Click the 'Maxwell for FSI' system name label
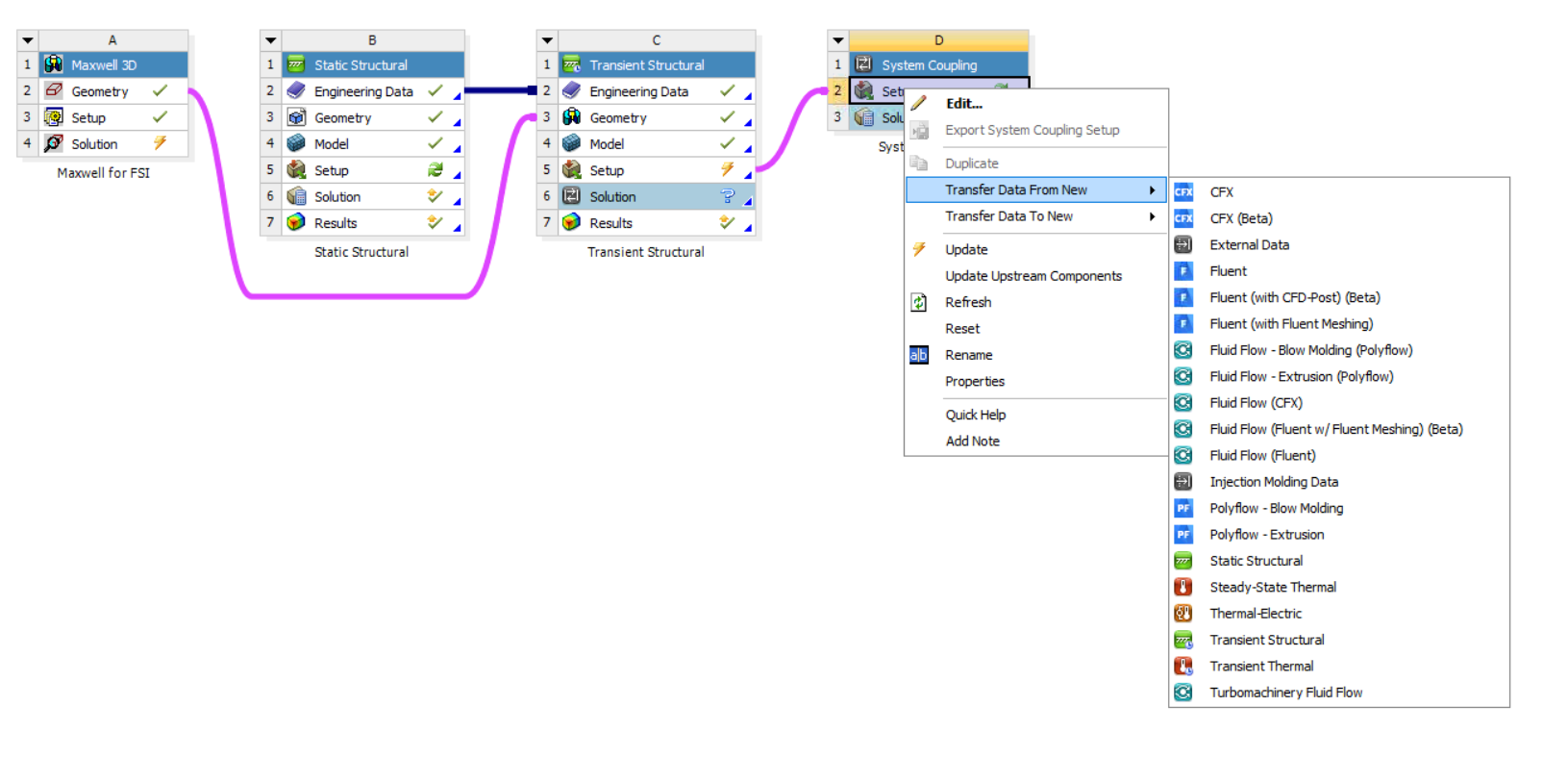This screenshot has height=757, width=1568. (x=104, y=173)
